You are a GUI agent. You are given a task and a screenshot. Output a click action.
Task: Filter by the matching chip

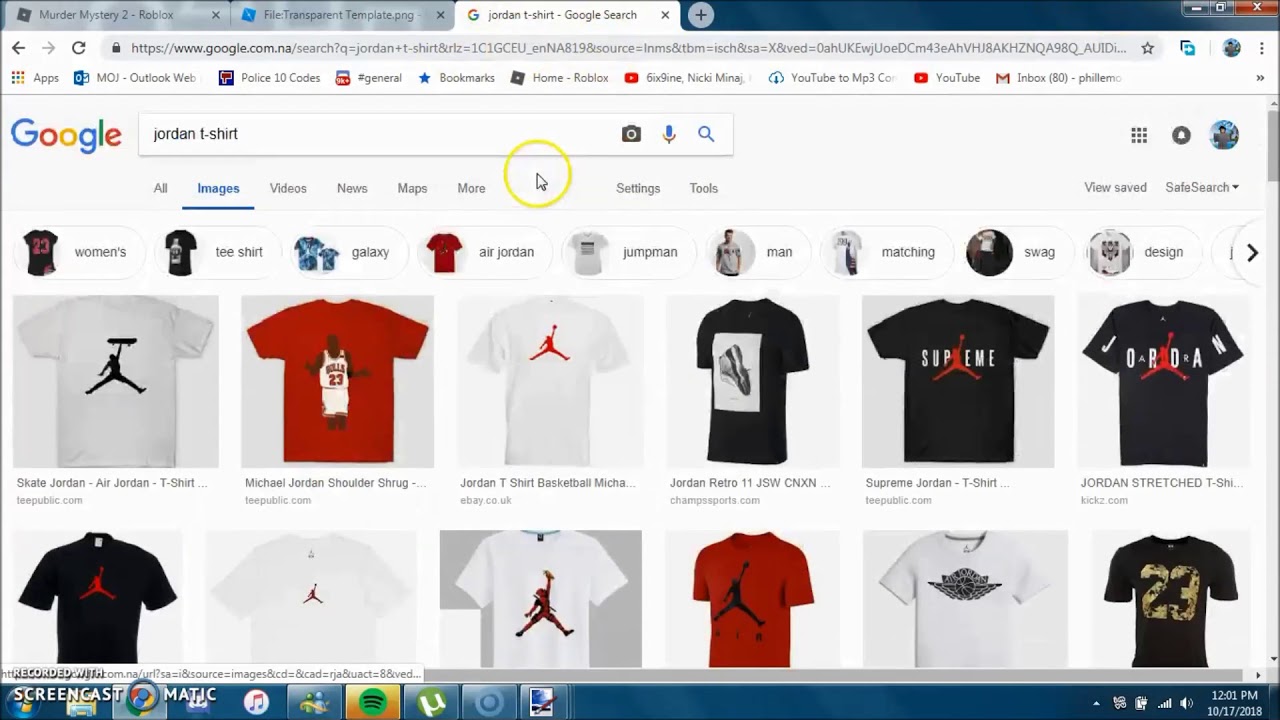click(x=885, y=252)
